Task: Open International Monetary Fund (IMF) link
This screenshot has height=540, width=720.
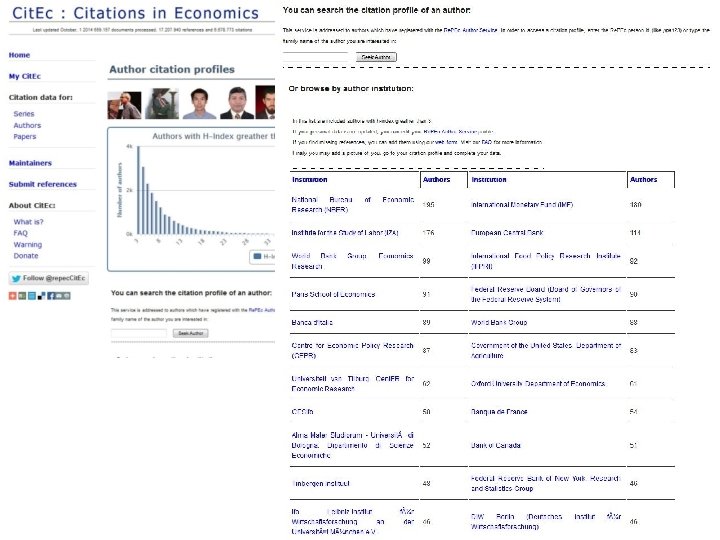Action: [522, 205]
